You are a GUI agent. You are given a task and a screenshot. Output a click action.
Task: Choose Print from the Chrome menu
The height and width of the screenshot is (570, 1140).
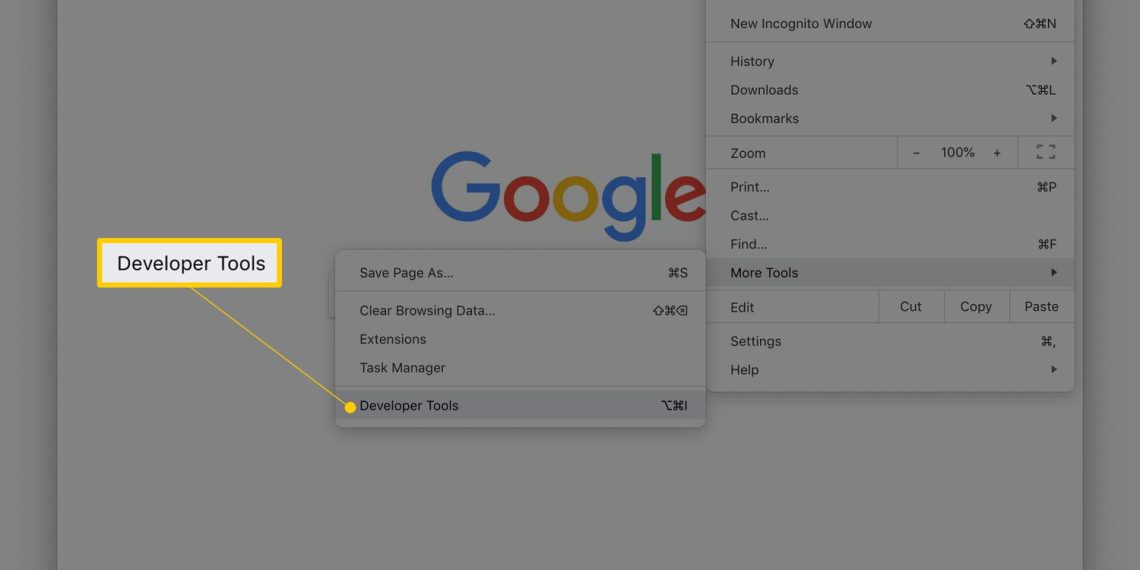pyautogui.click(x=890, y=187)
